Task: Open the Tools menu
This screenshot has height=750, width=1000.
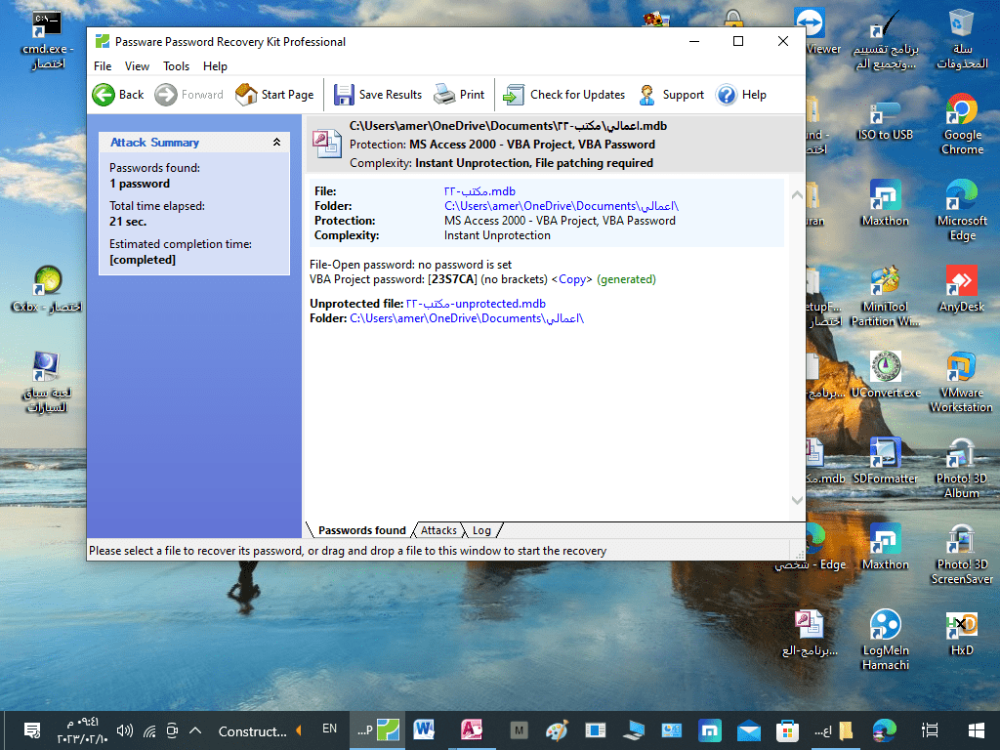Action: click(x=176, y=66)
